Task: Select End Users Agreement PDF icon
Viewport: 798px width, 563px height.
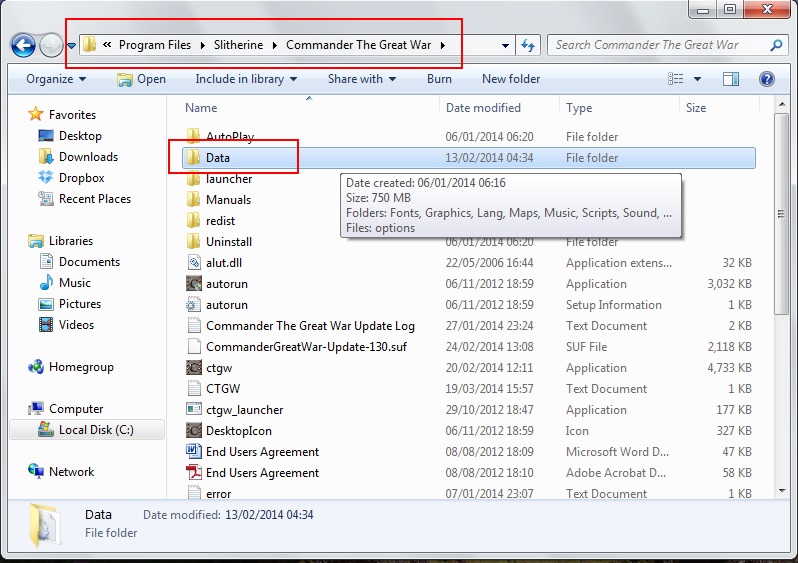Action: pyautogui.click(x=193, y=472)
